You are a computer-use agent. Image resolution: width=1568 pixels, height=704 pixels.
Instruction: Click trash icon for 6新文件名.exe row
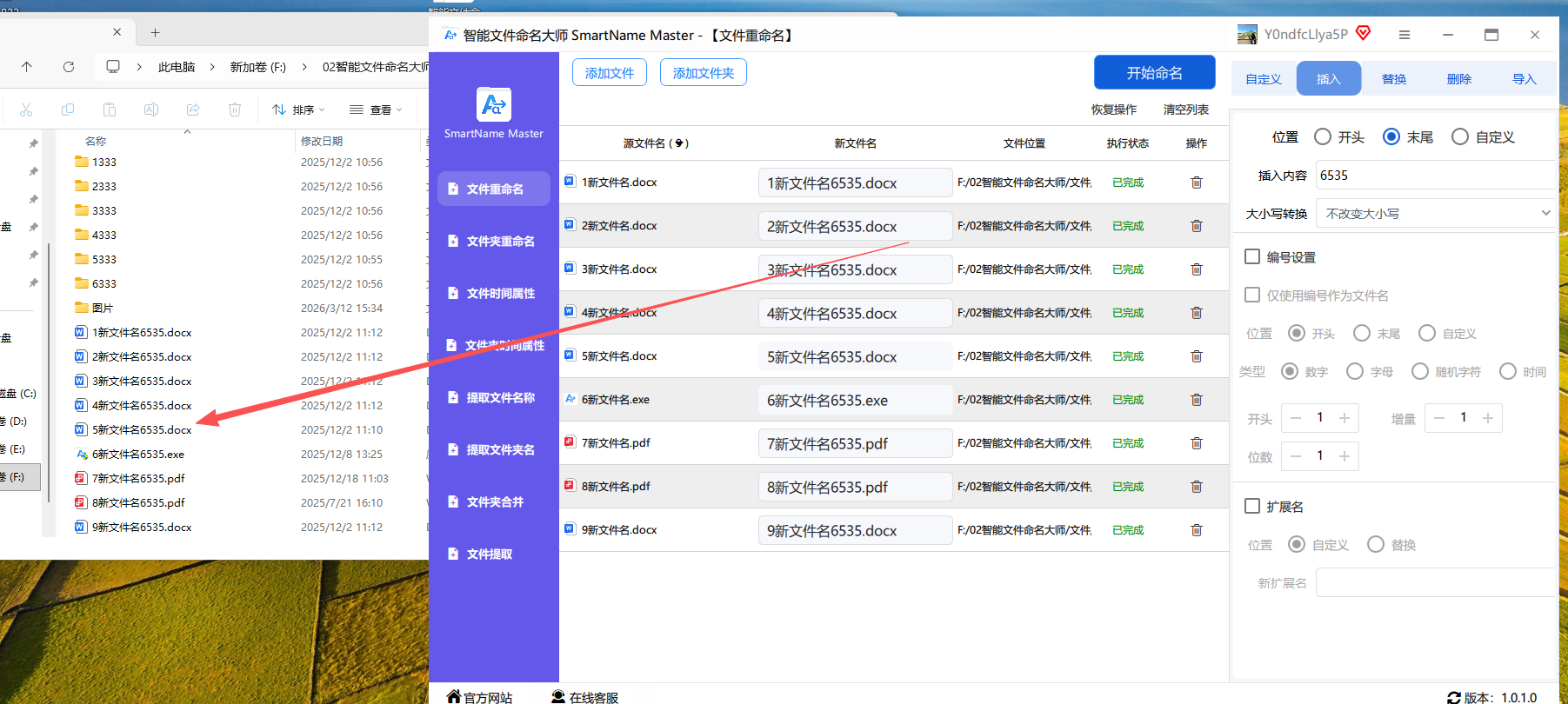(x=1197, y=400)
